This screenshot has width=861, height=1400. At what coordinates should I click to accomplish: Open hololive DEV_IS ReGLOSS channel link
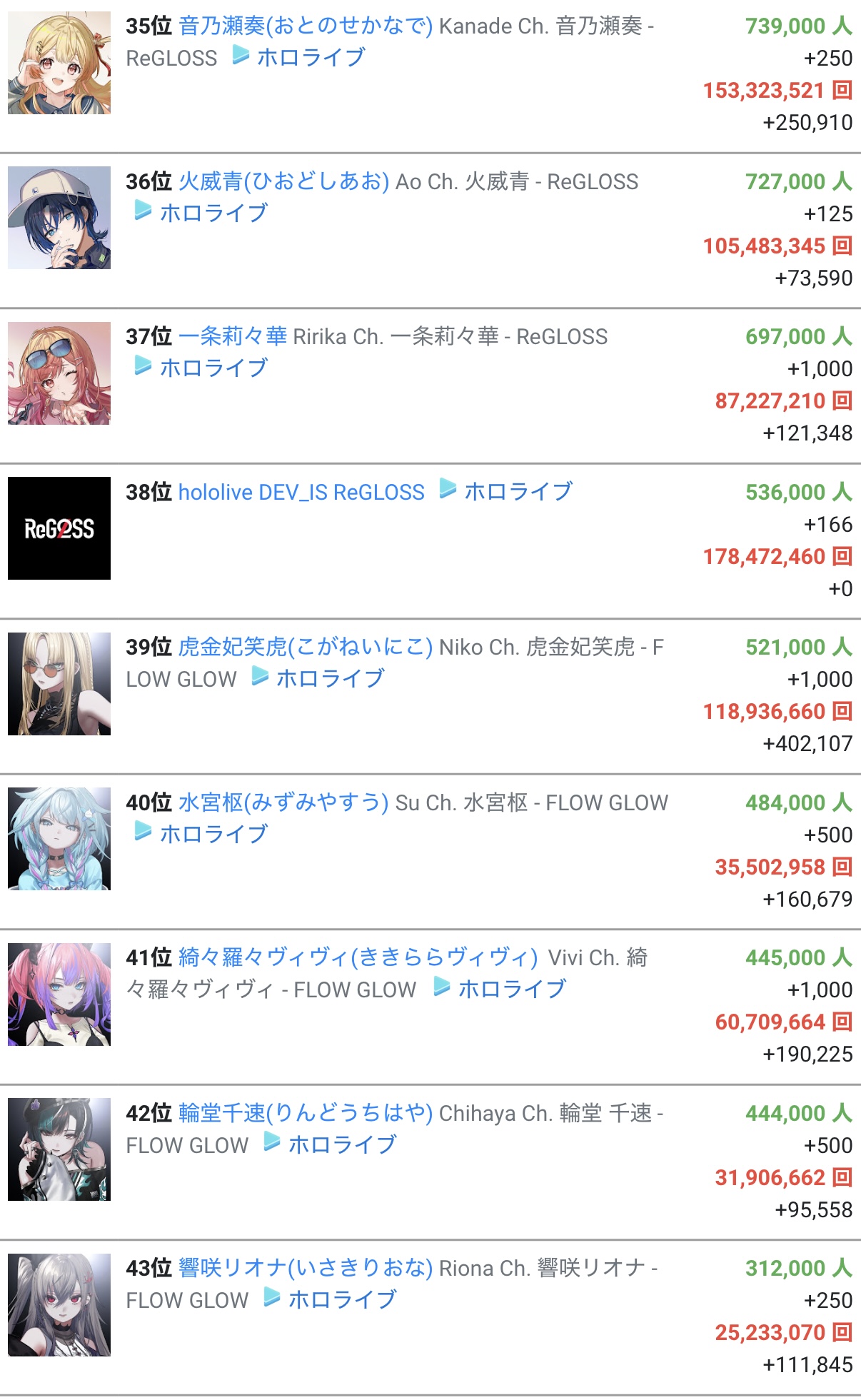301,492
